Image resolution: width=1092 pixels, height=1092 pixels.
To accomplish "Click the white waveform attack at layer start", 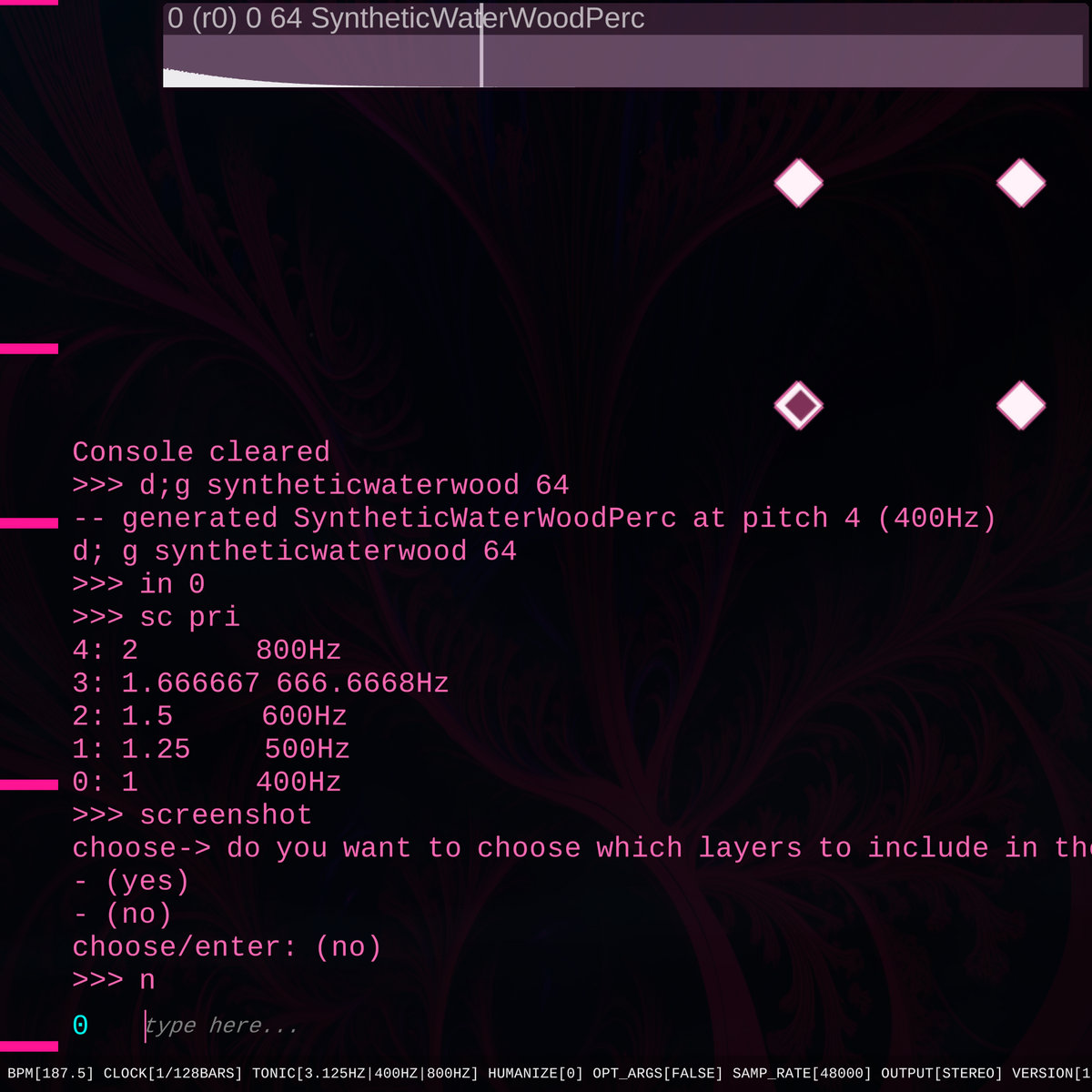I will 177,77.
